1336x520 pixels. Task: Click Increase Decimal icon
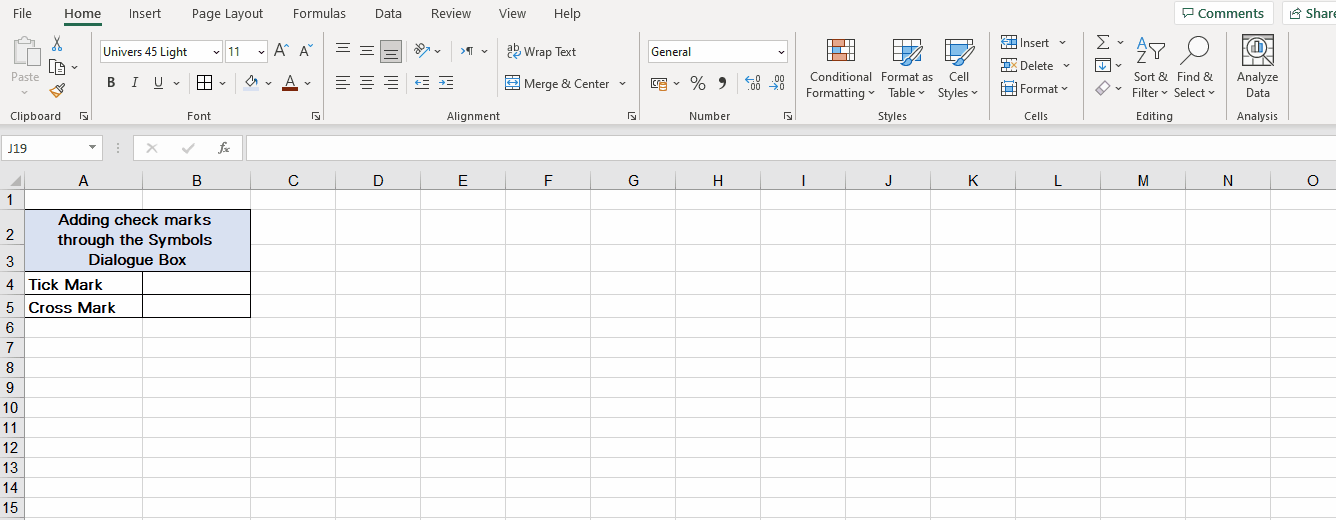tap(753, 83)
